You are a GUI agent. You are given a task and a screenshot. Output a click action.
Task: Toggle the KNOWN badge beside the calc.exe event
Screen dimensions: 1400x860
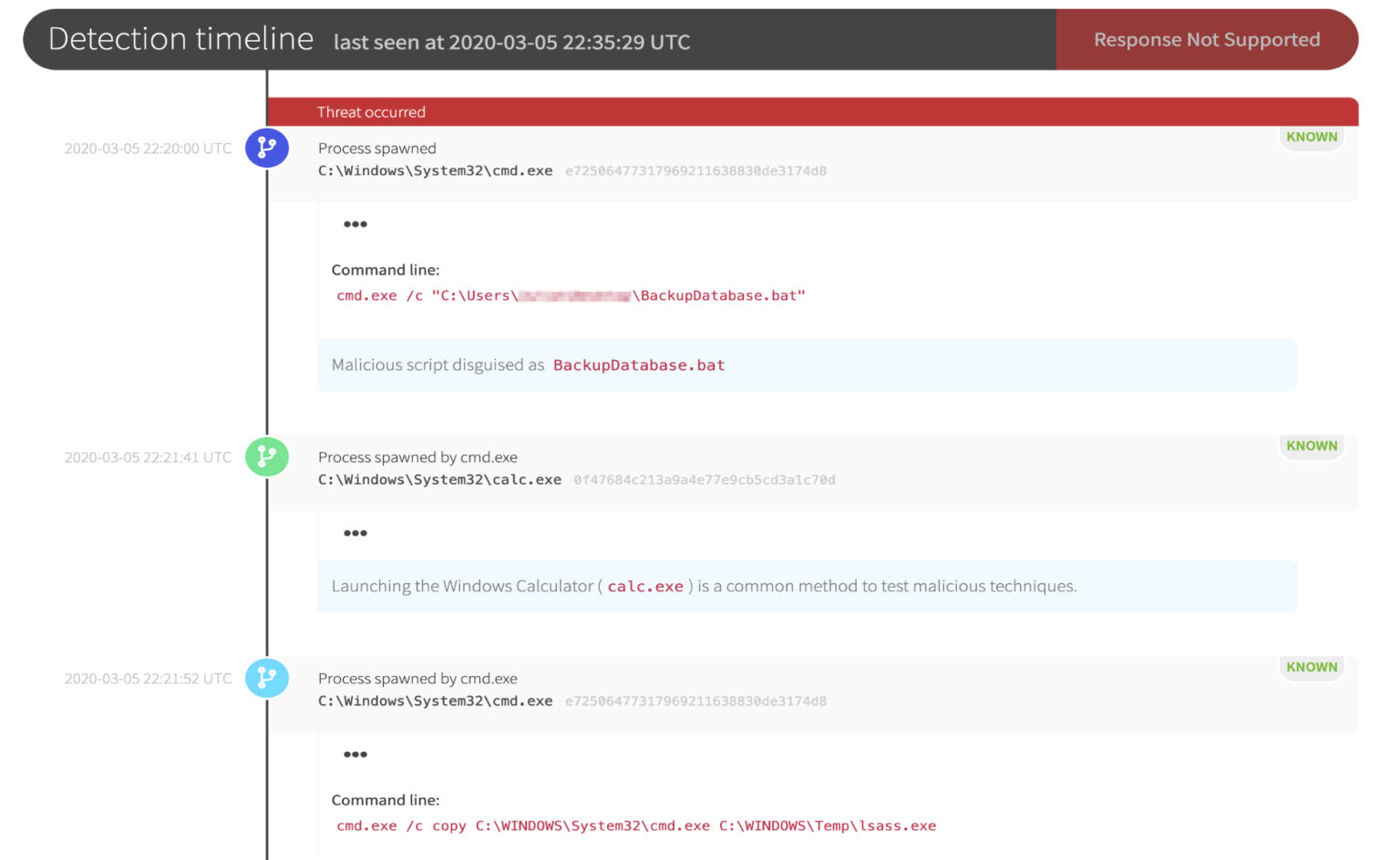tap(1312, 445)
